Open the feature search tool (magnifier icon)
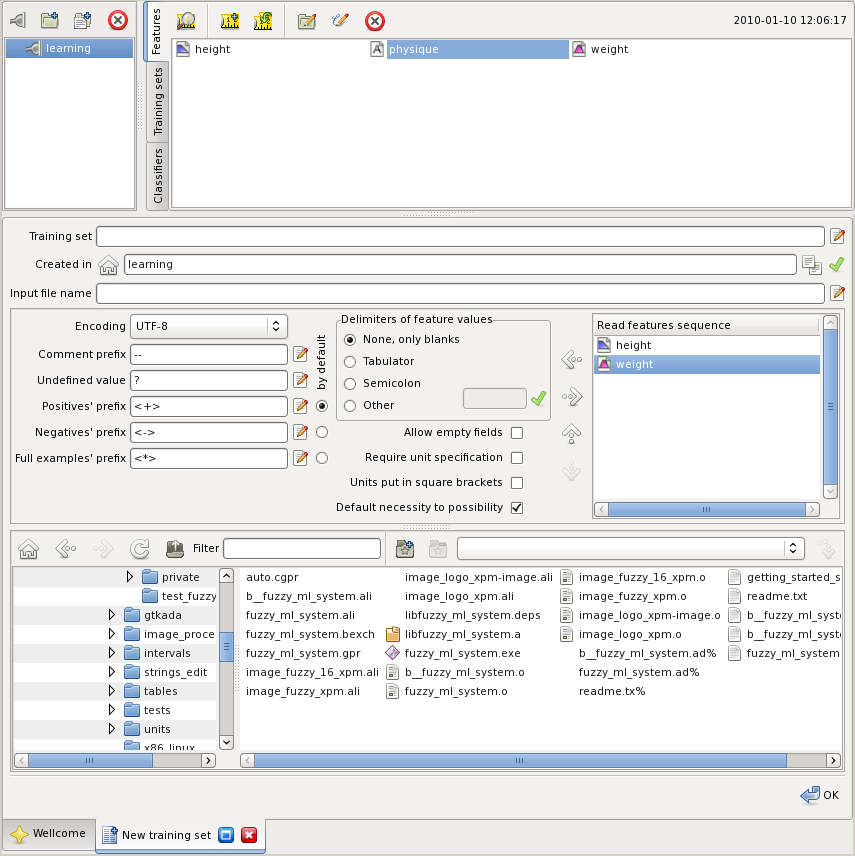855x856 pixels. click(185, 20)
